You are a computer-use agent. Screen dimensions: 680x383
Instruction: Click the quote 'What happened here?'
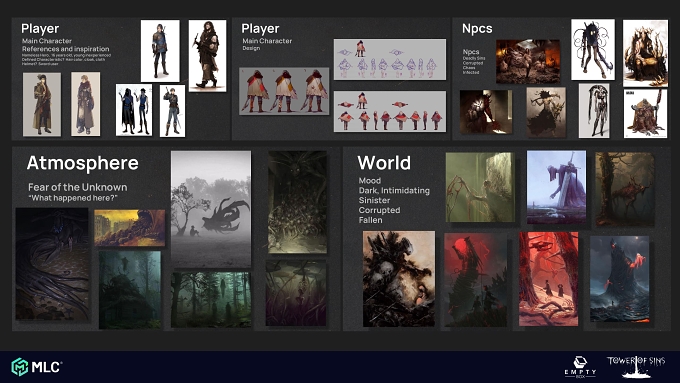[73, 198]
